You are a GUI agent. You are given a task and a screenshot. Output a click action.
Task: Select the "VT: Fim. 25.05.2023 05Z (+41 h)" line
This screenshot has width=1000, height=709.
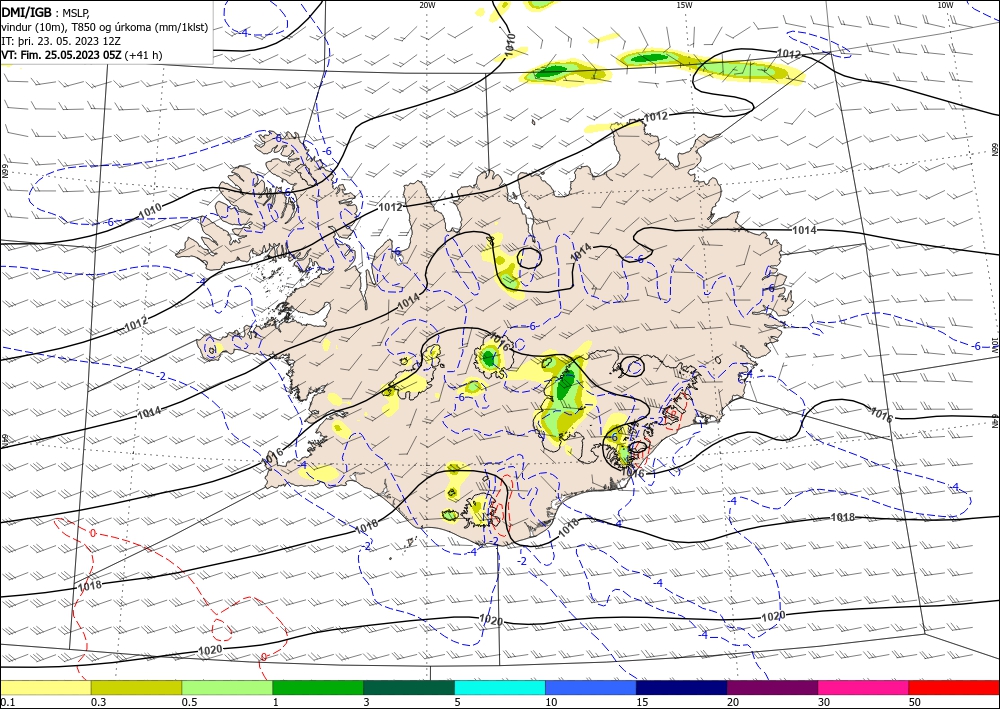click(82, 55)
